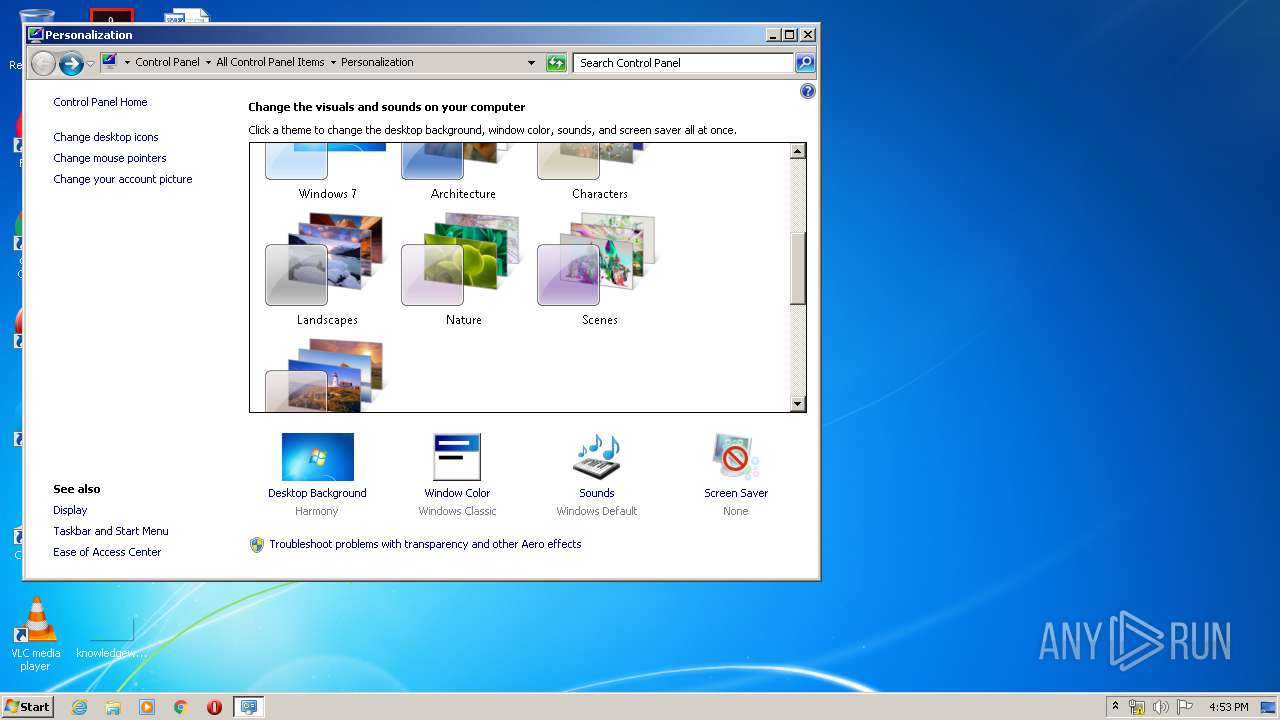Select Control Panel in the breadcrumb
This screenshot has height=720, width=1280.
tap(167, 62)
